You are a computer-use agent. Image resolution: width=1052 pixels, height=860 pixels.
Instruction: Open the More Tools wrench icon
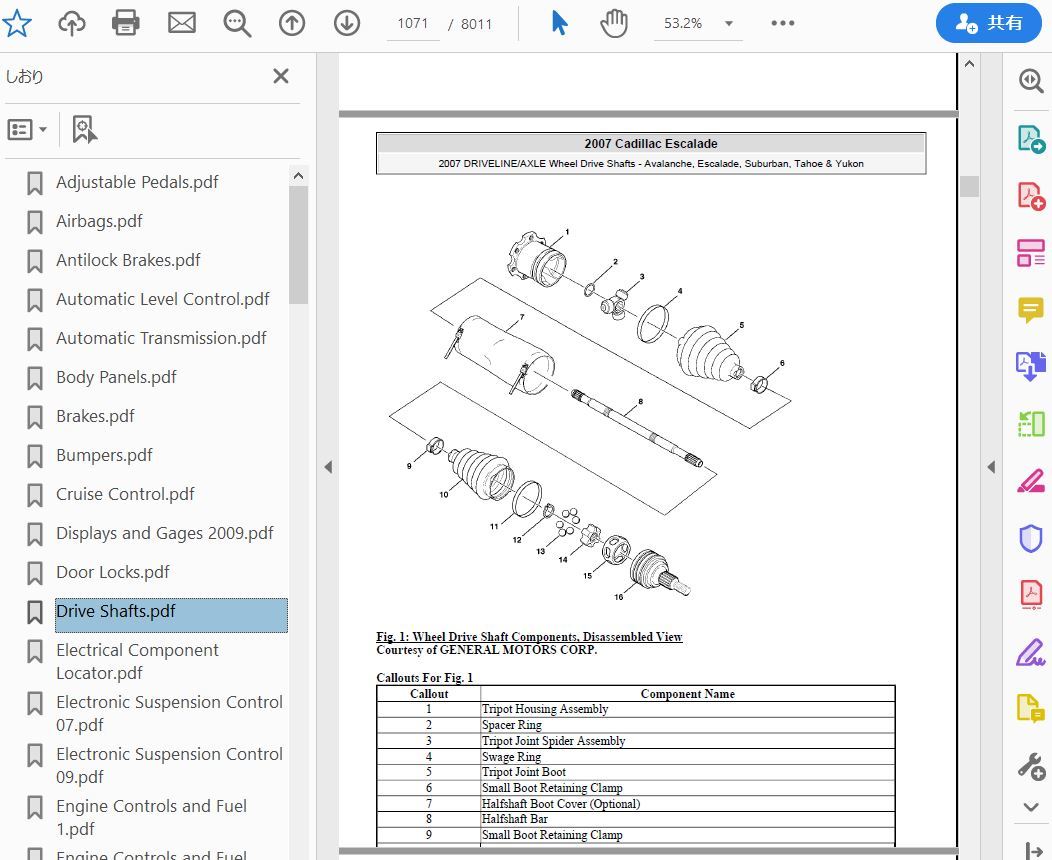click(x=1031, y=766)
